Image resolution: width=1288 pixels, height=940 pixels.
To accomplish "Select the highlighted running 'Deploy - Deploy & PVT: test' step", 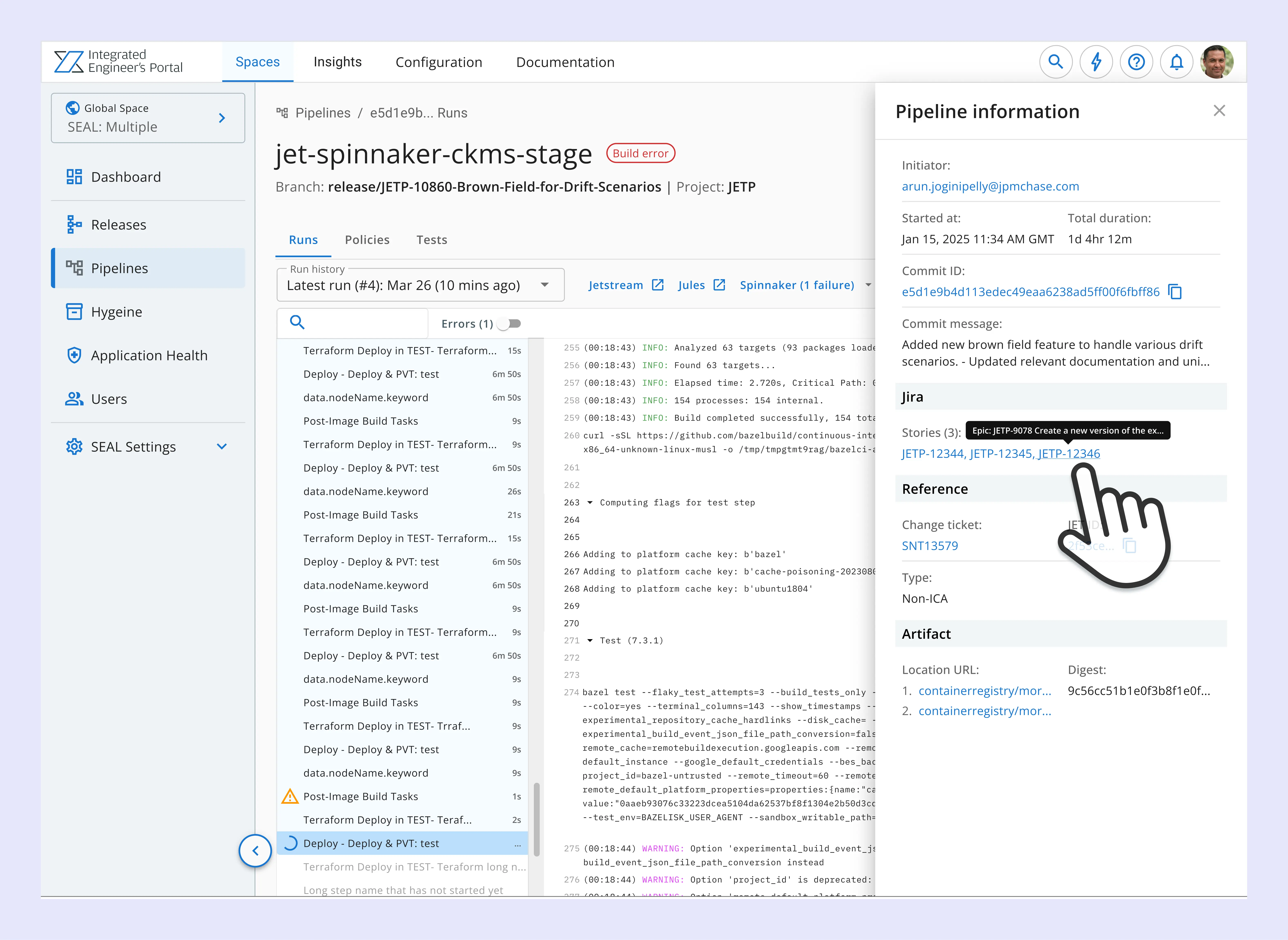I will point(403,843).
